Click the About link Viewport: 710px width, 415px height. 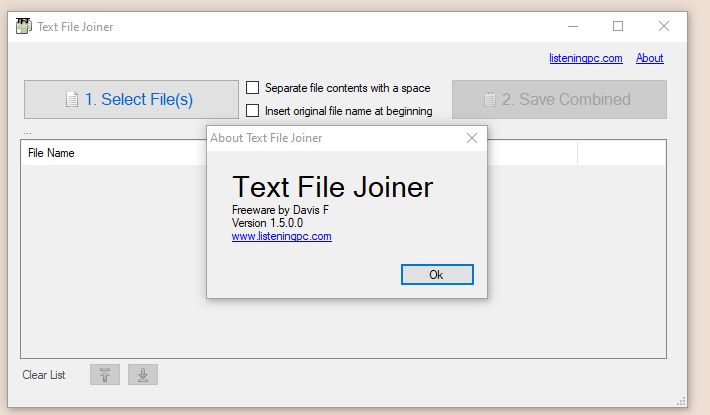tap(649, 58)
